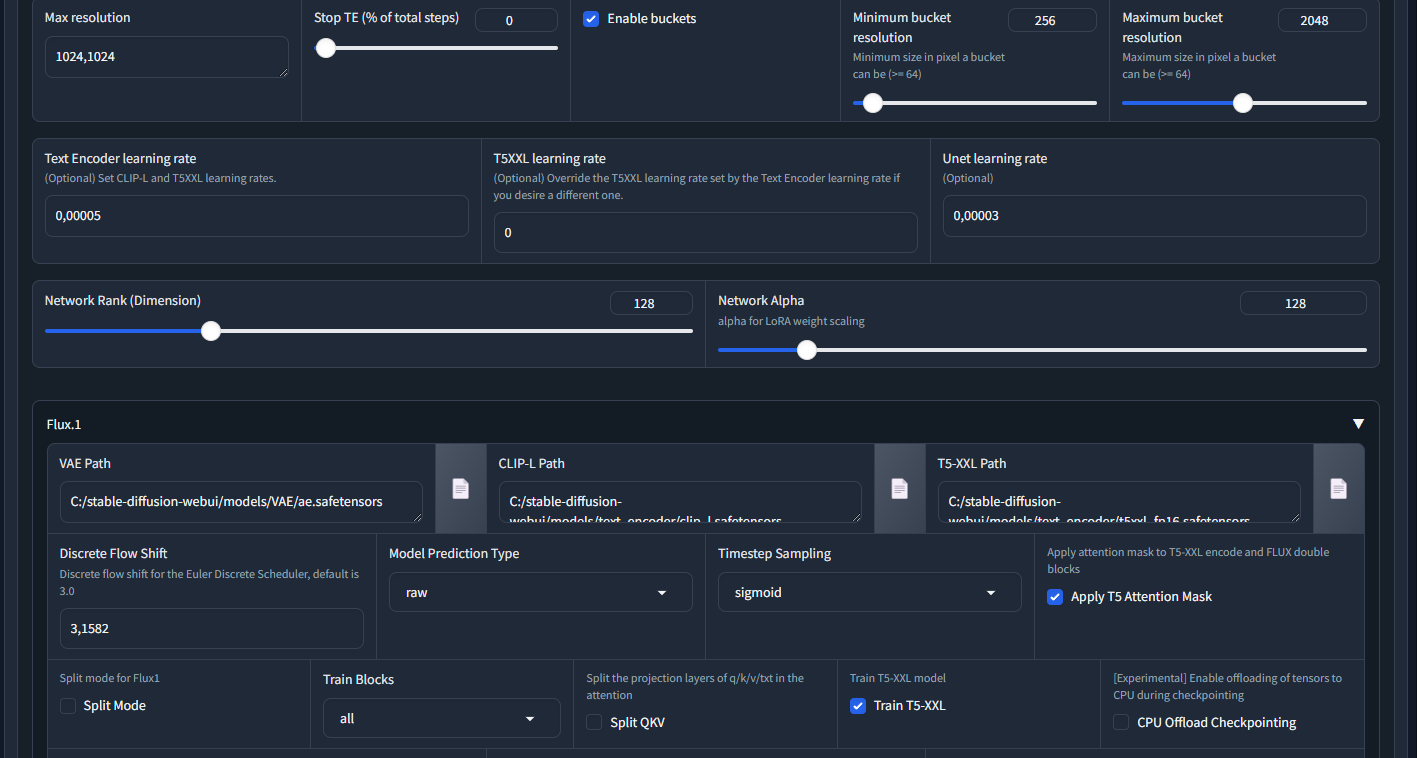The width and height of the screenshot is (1417, 758).
Task: Edit the Network Rank number box
Action: (x=651, y=303)
